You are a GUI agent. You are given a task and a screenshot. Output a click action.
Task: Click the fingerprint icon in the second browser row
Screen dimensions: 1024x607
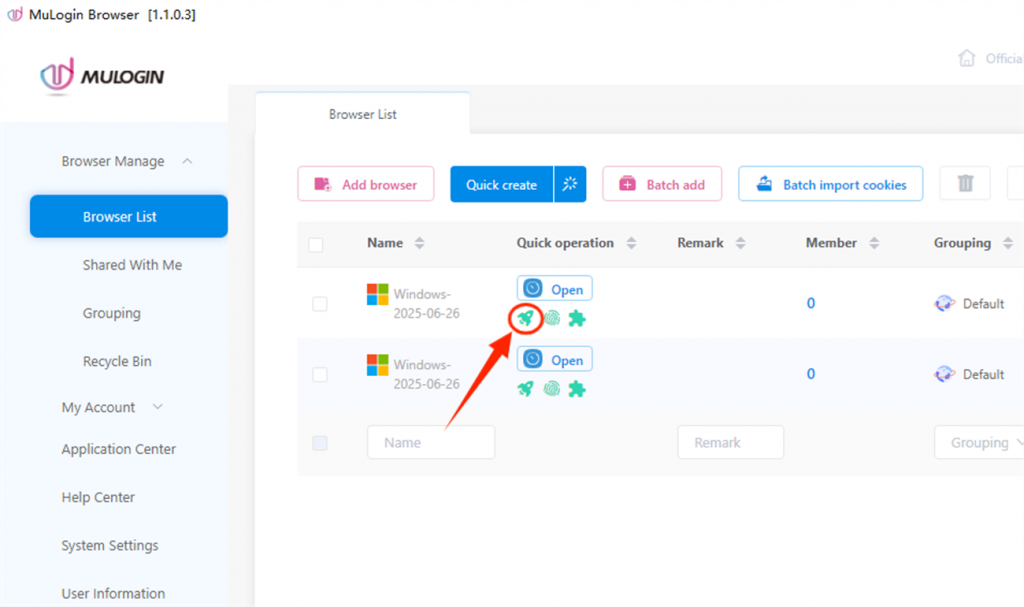[x=552, y=389]
